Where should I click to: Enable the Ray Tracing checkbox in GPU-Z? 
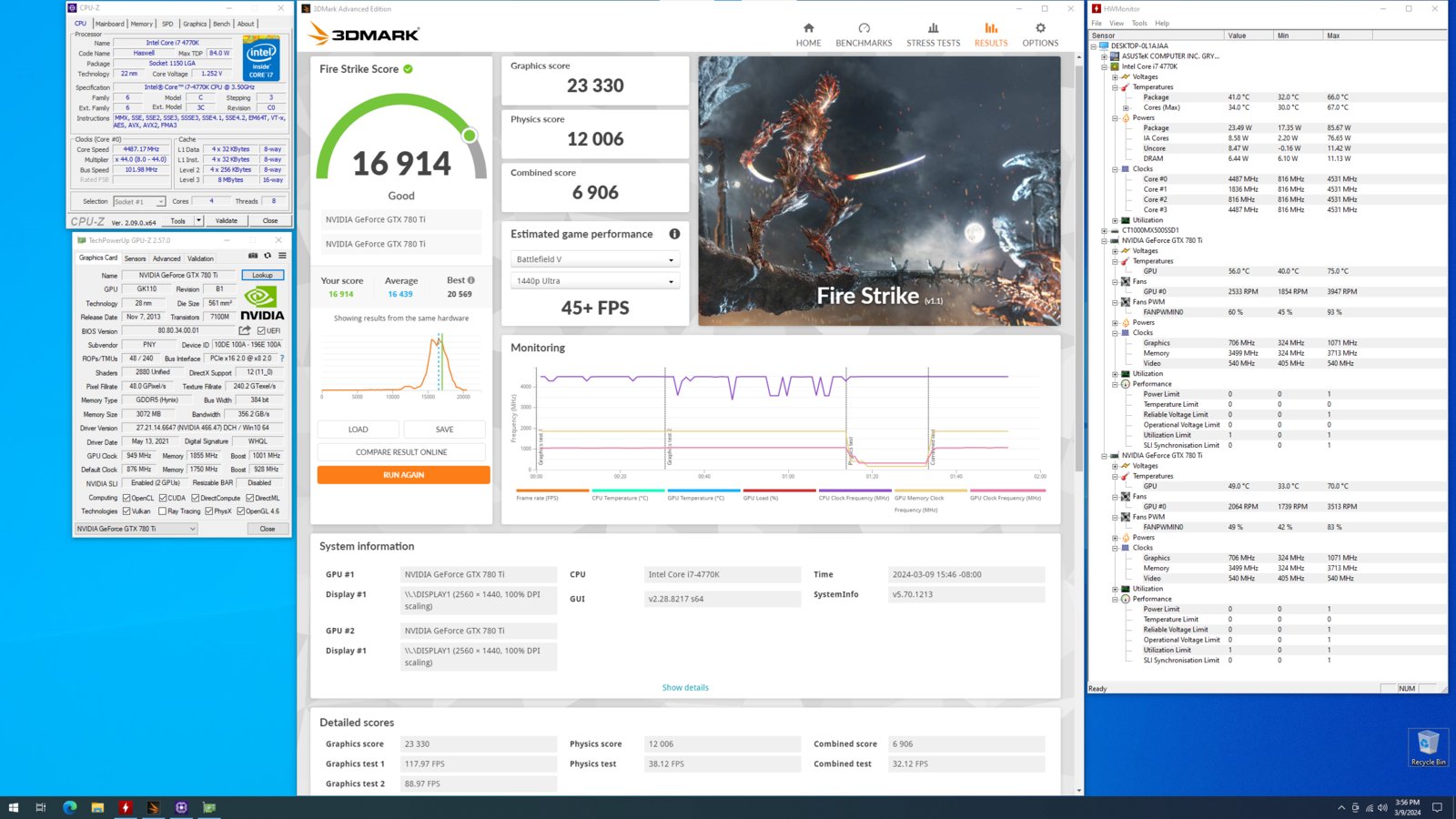[x=162, y=511]
